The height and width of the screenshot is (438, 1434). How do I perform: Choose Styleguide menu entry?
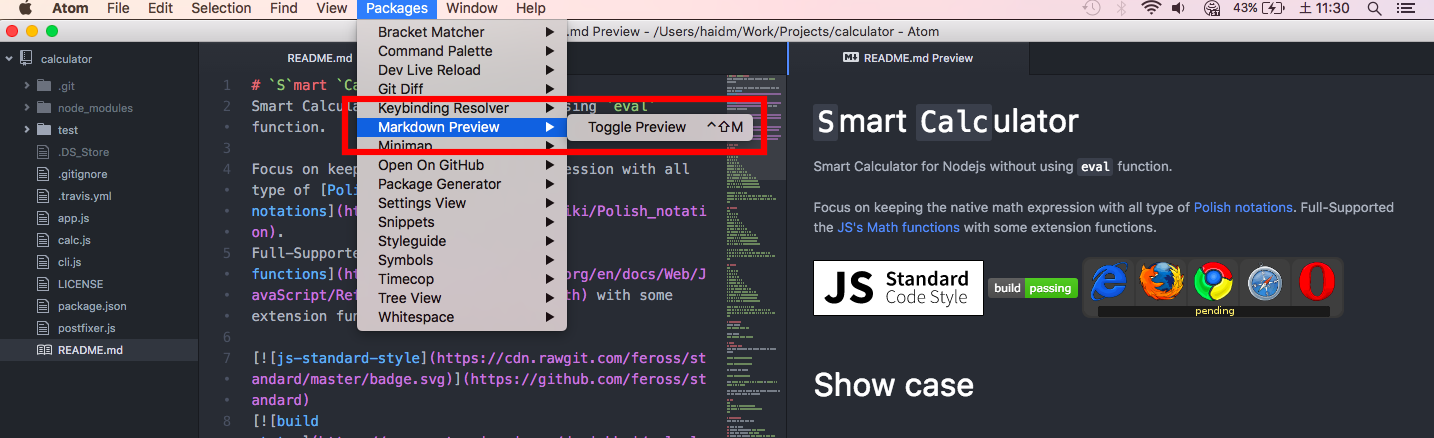click(x=462, y=241)
